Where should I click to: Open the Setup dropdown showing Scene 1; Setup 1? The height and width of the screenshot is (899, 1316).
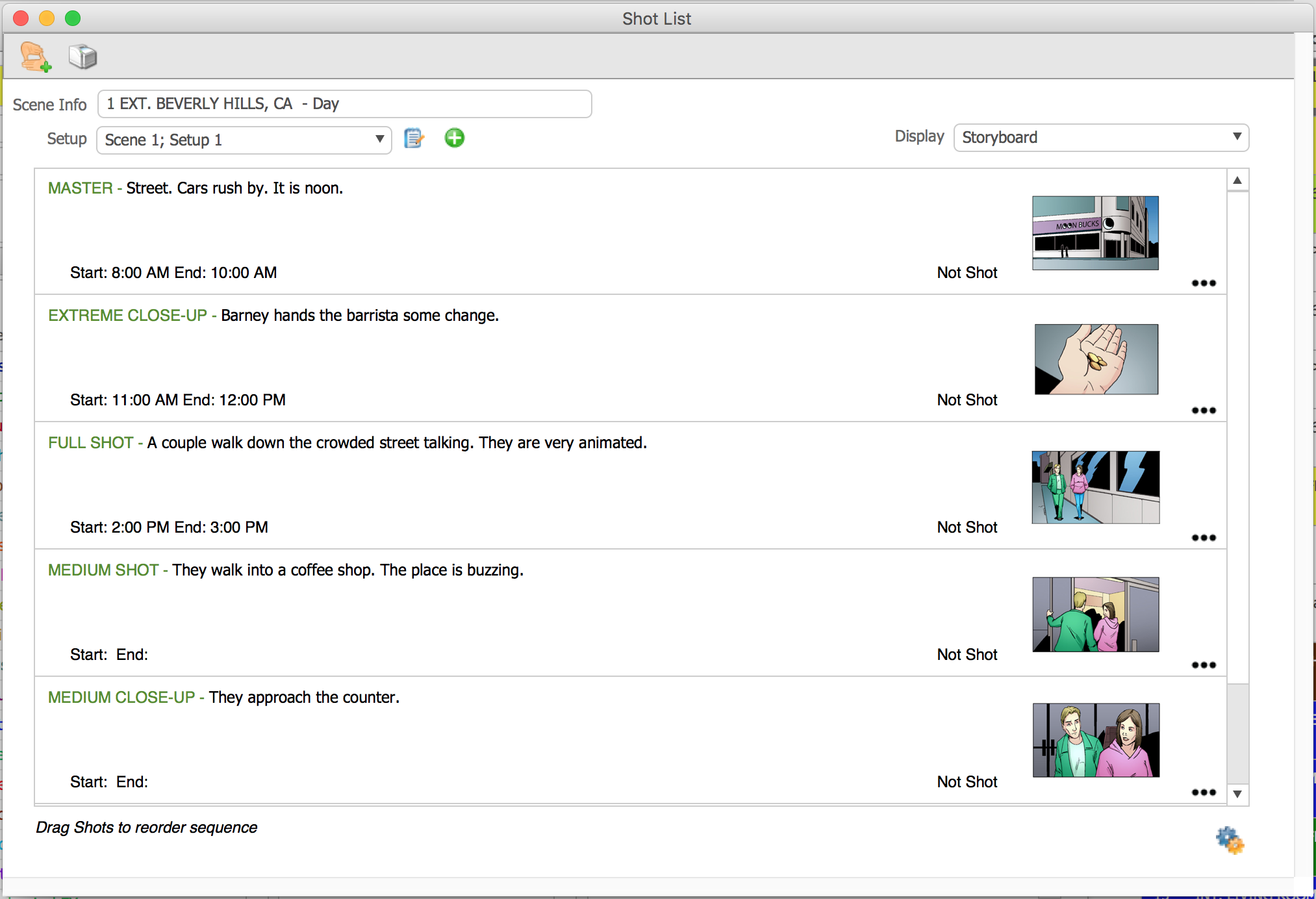click(244, 140)
